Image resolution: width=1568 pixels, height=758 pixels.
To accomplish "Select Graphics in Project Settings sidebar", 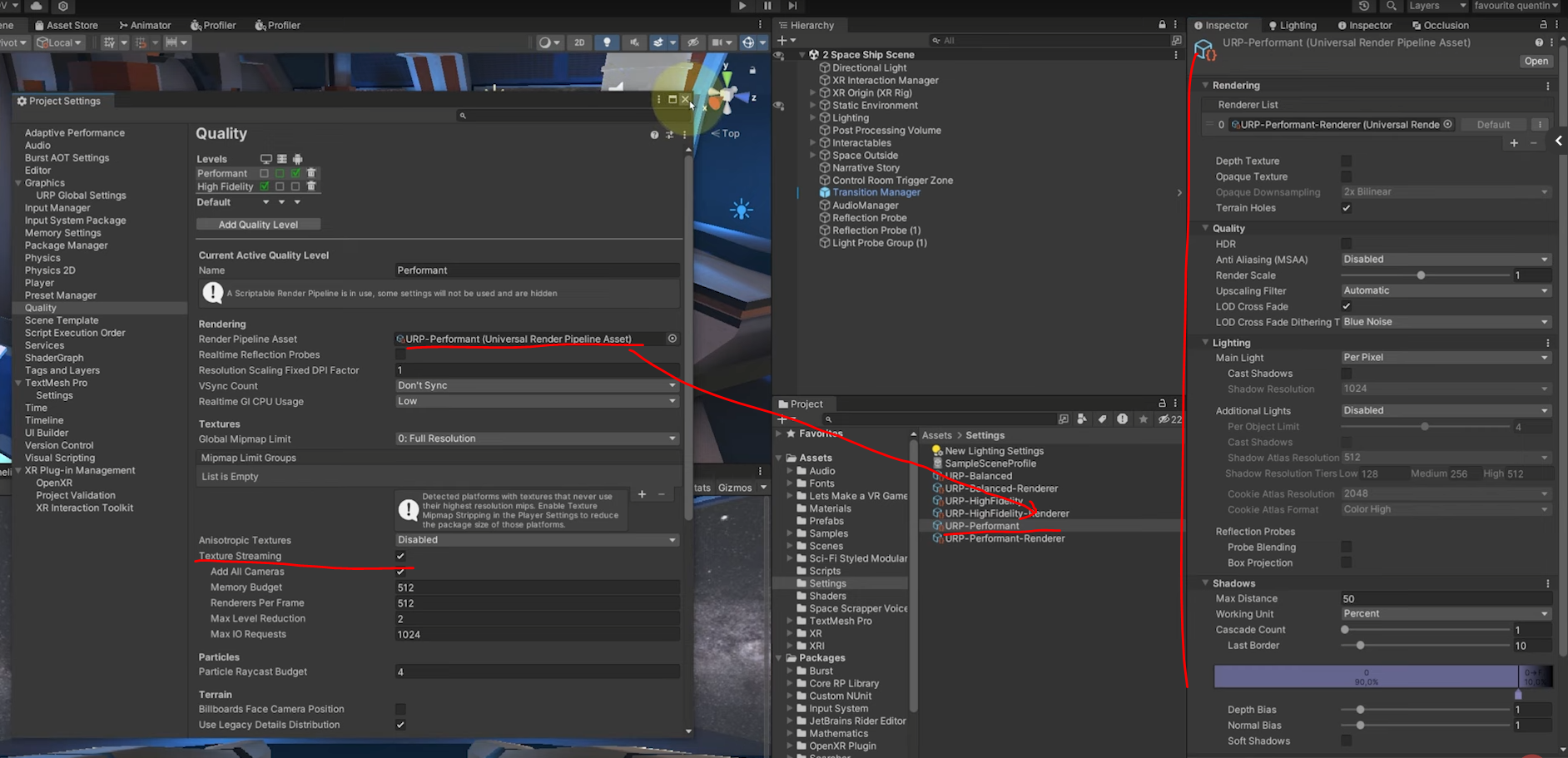I will [45, 183].
